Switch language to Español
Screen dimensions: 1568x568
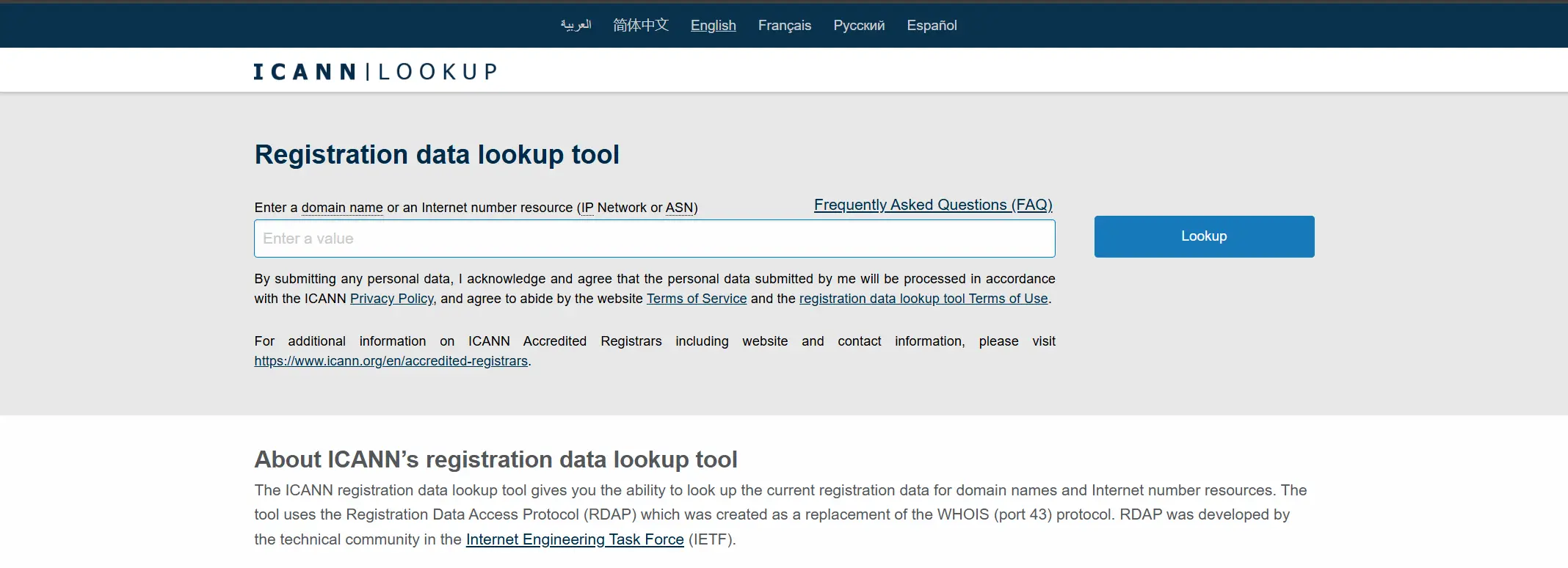[x=932, y=25]
